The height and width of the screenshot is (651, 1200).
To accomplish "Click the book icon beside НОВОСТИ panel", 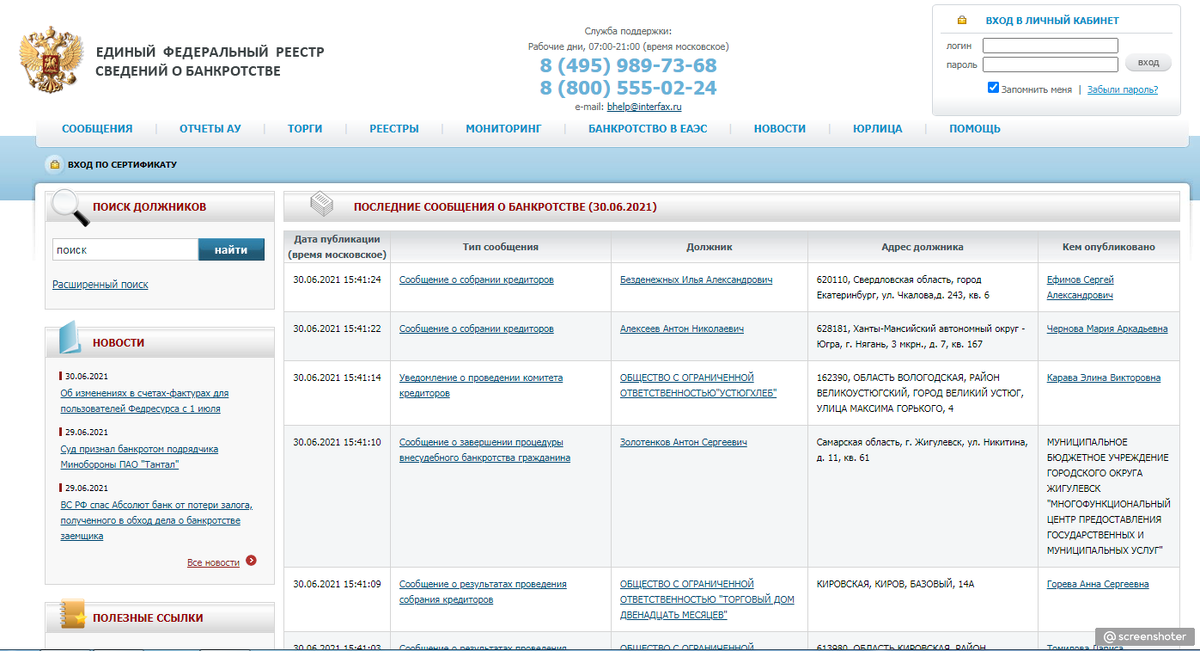I will pos(70,340).
